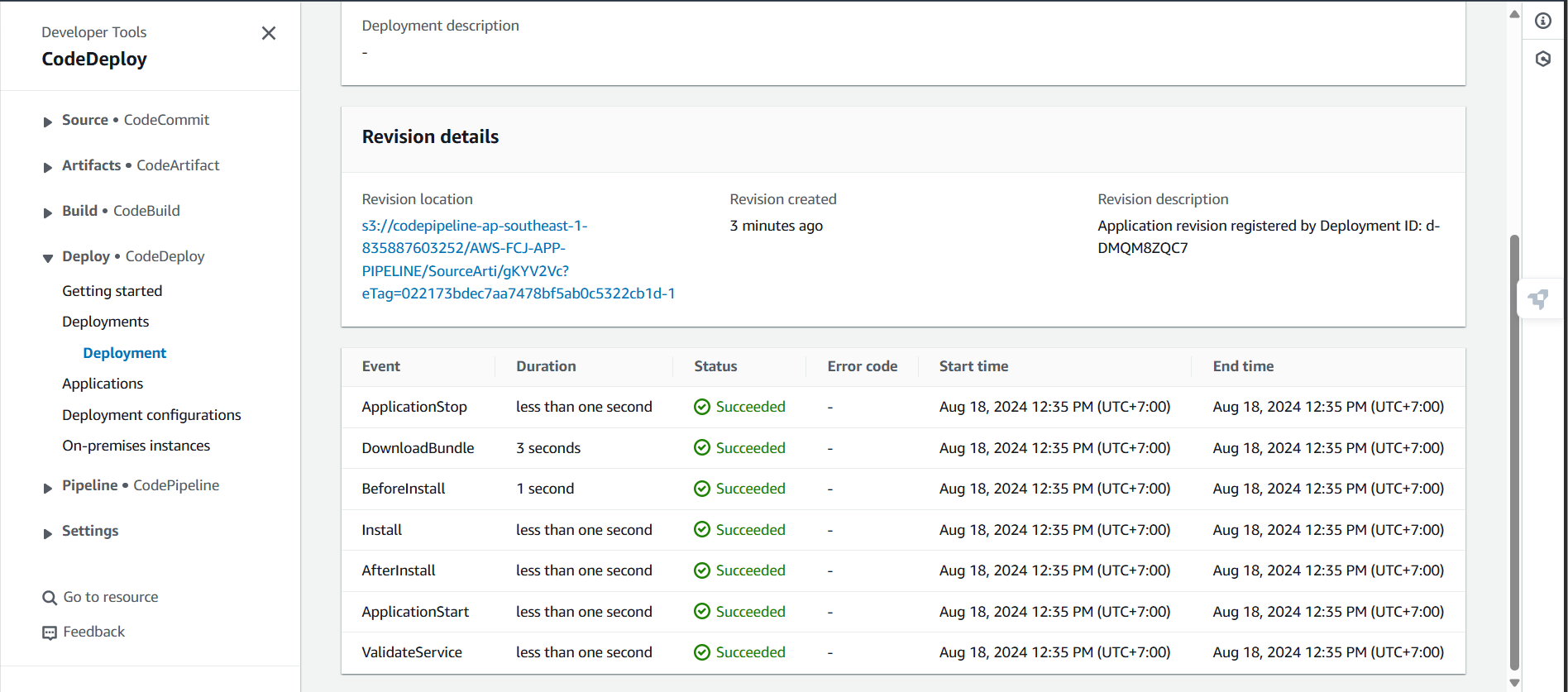Click the '3 seconds' duration cell
This screenshot has width=1568, height=692.
pos(548,448)
